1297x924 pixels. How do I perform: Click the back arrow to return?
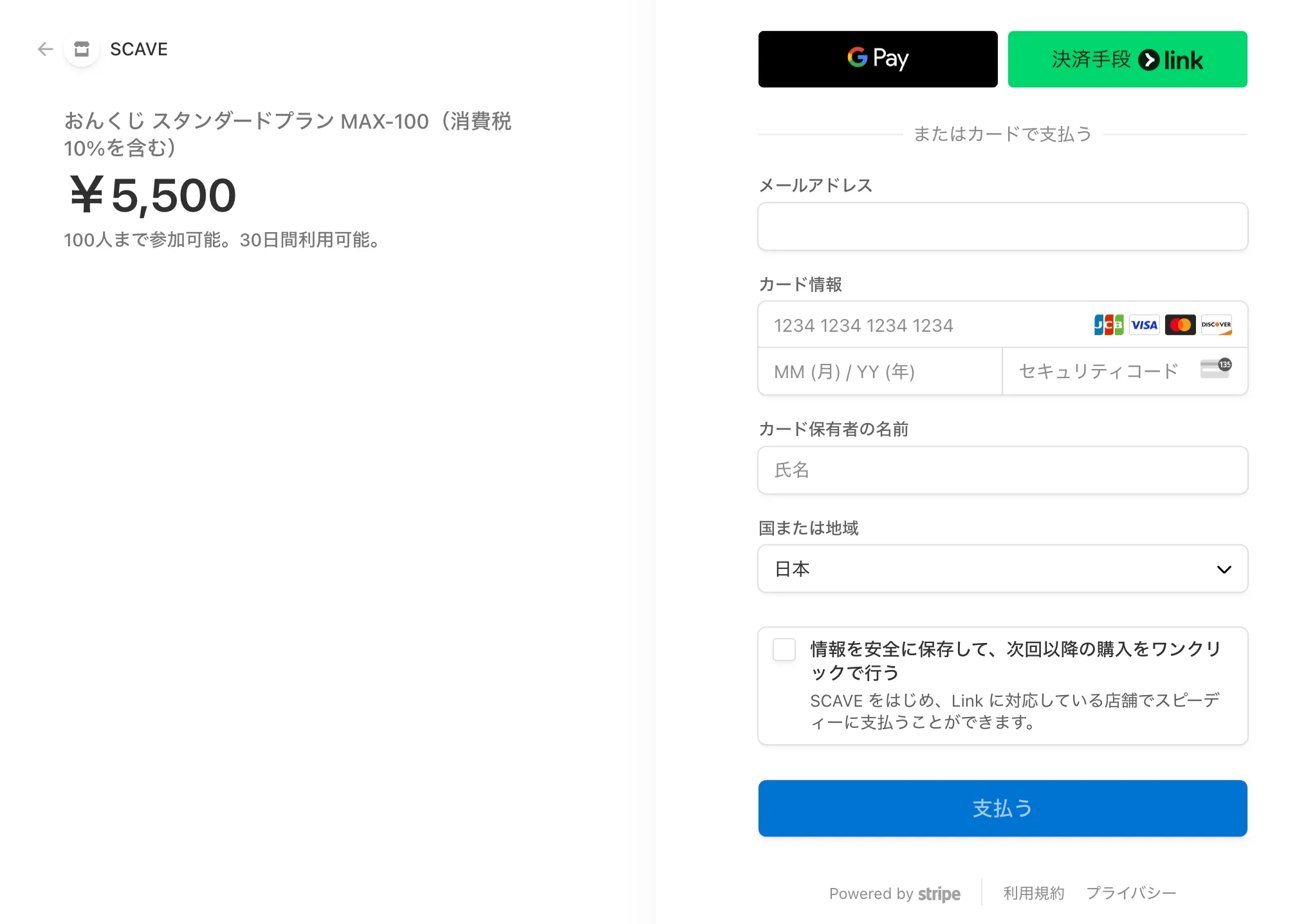tap(45, 49)
